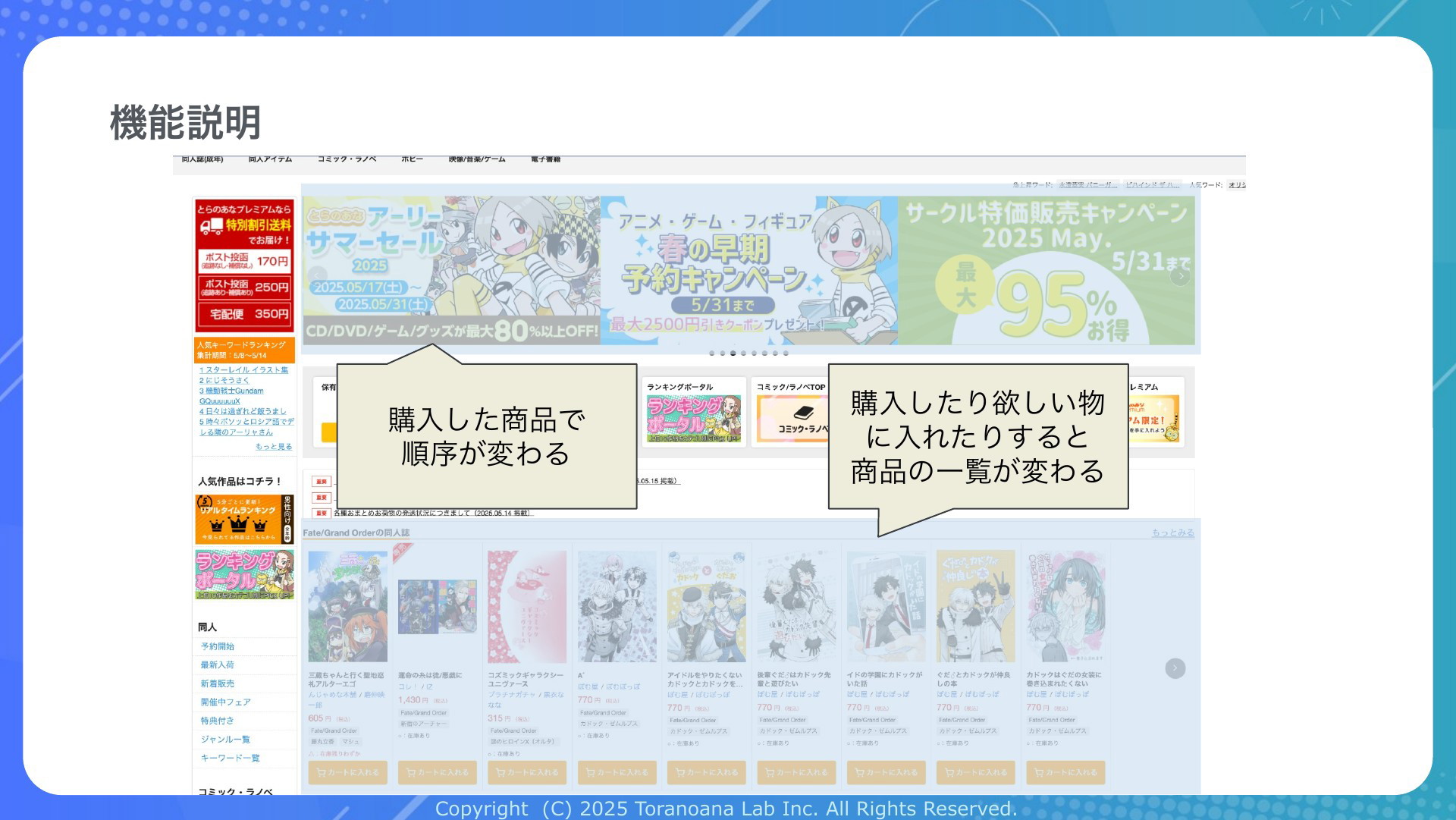
Task: Open the sidebar ランキングポータル banner
Action: tap(244, 574)
